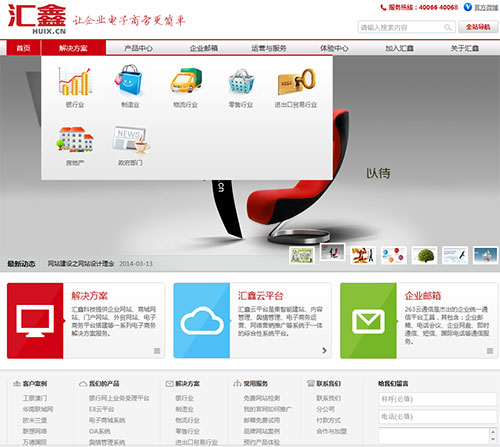Click the arrow on 汇鑫云平台 card
Screen dimensions: 500x447
point(324,350)
